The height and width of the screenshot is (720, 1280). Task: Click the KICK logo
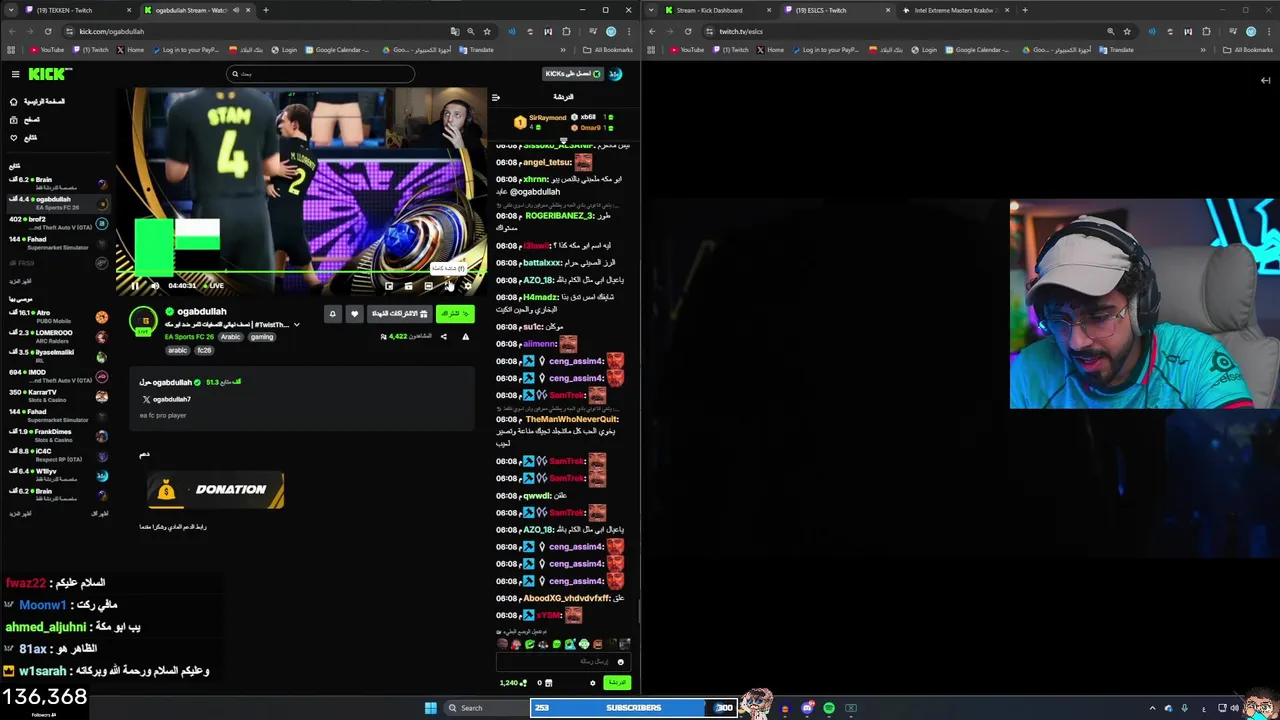49,73
